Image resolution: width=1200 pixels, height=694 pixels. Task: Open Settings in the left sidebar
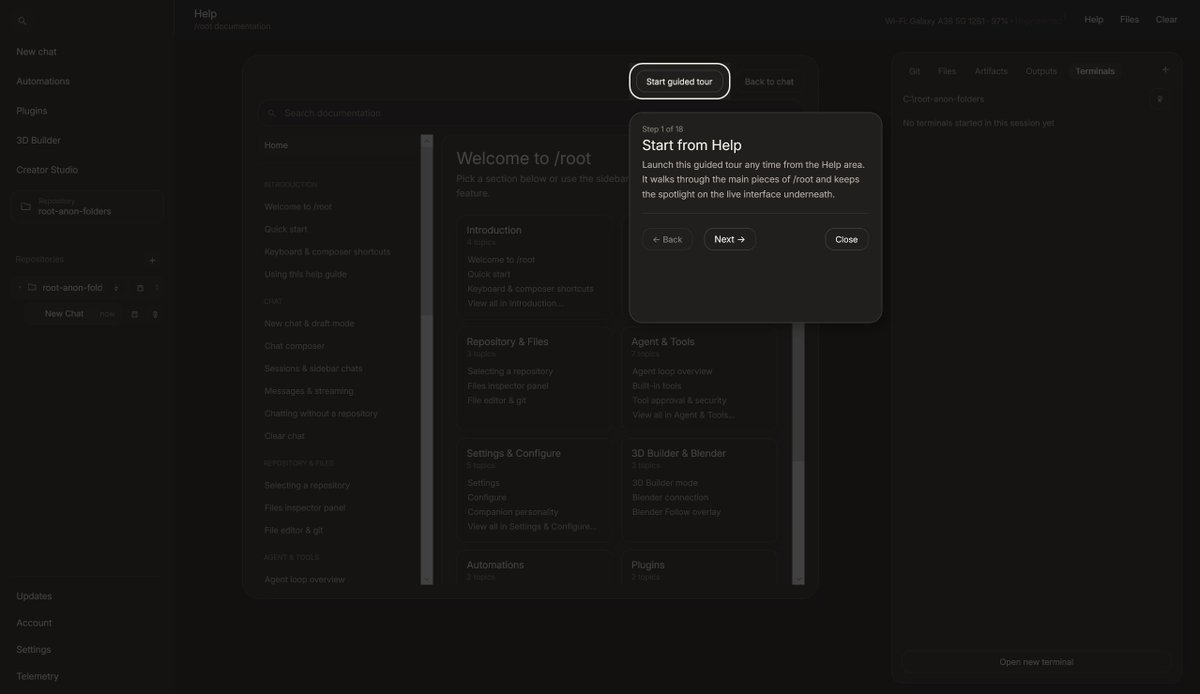(x=34, y=649)
